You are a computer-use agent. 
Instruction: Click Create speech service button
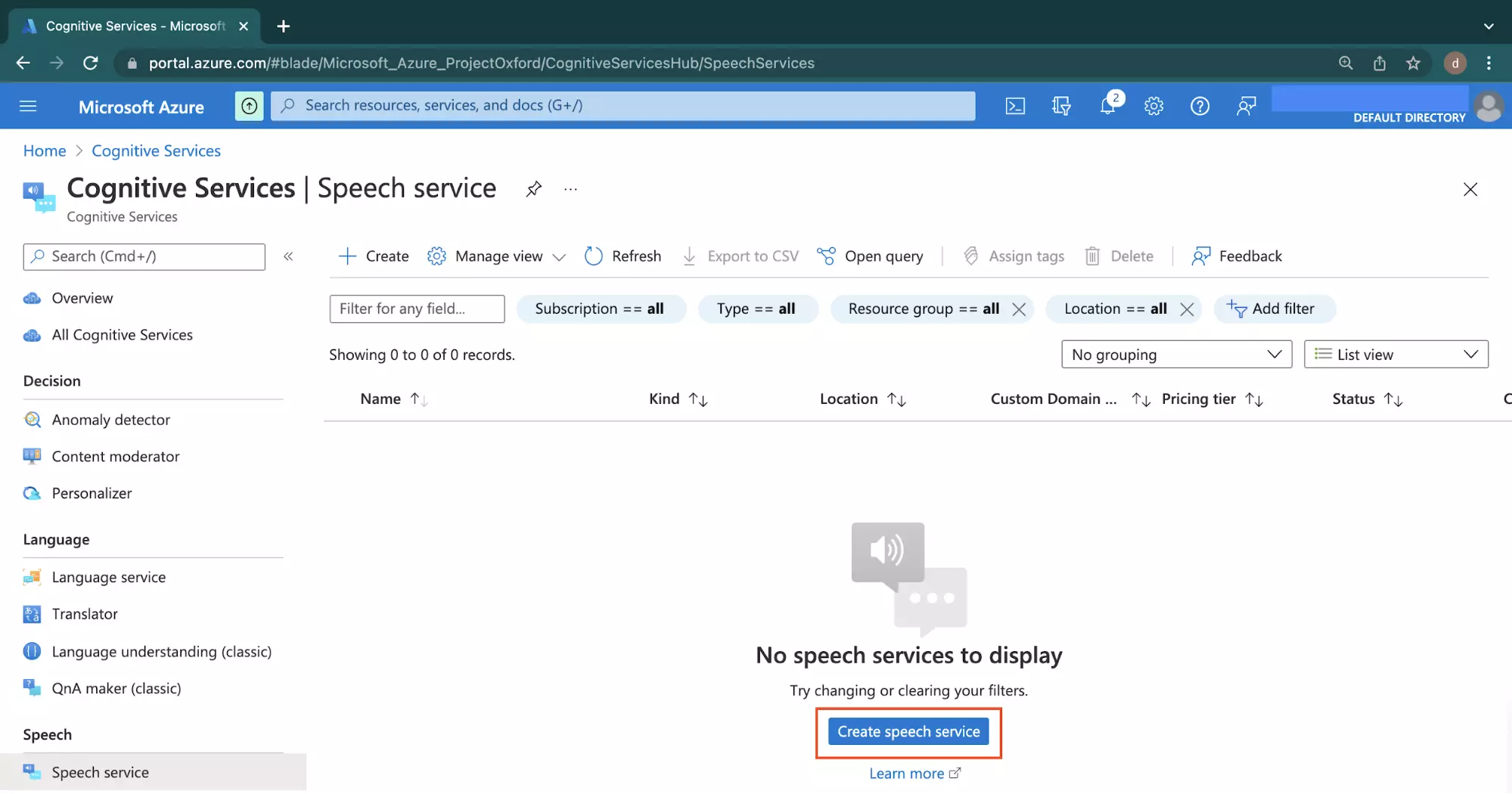908,732
